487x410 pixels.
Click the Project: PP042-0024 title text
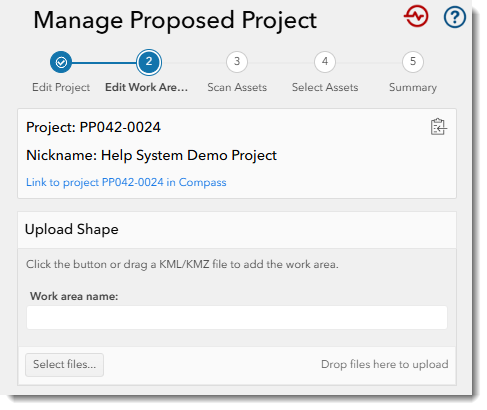tap(93, 127)
